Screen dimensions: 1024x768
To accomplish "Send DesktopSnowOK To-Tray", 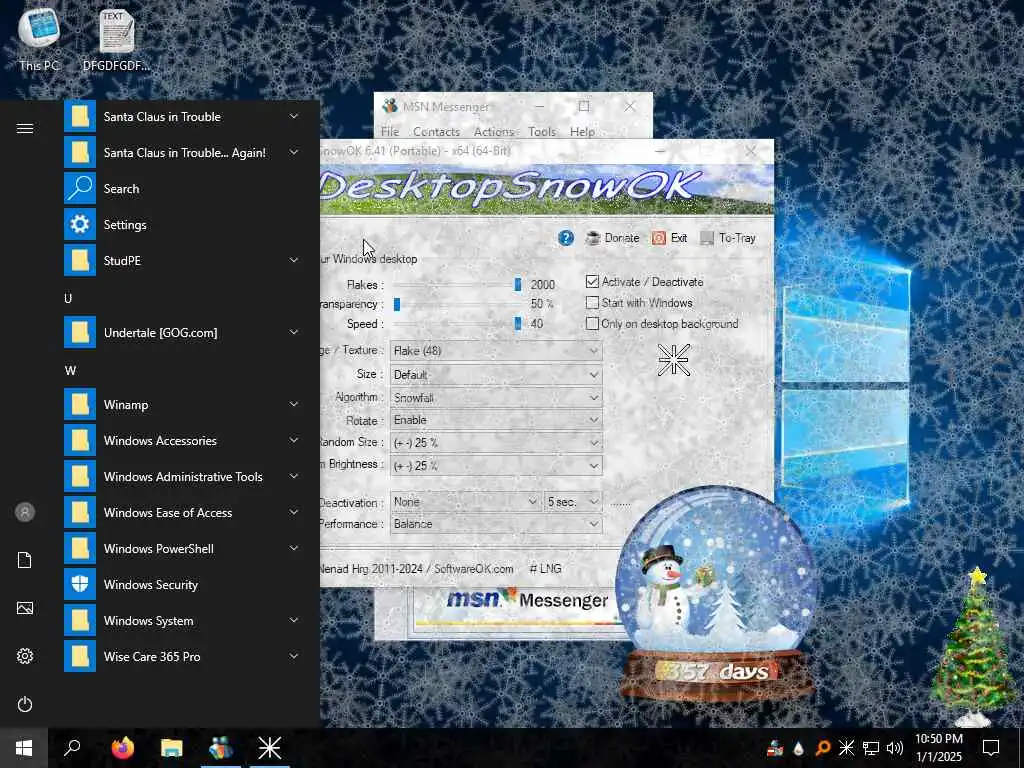I will click(728, 238).
